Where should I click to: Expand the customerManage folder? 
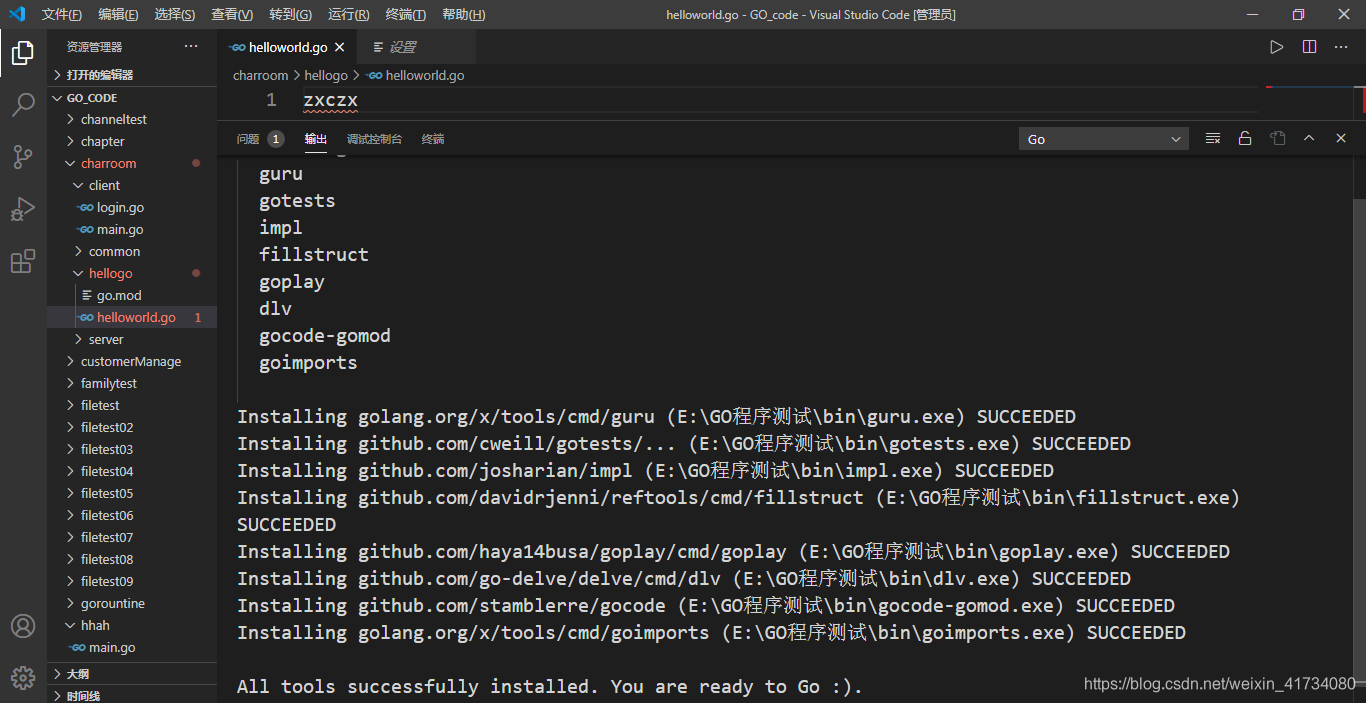(132, 361)
